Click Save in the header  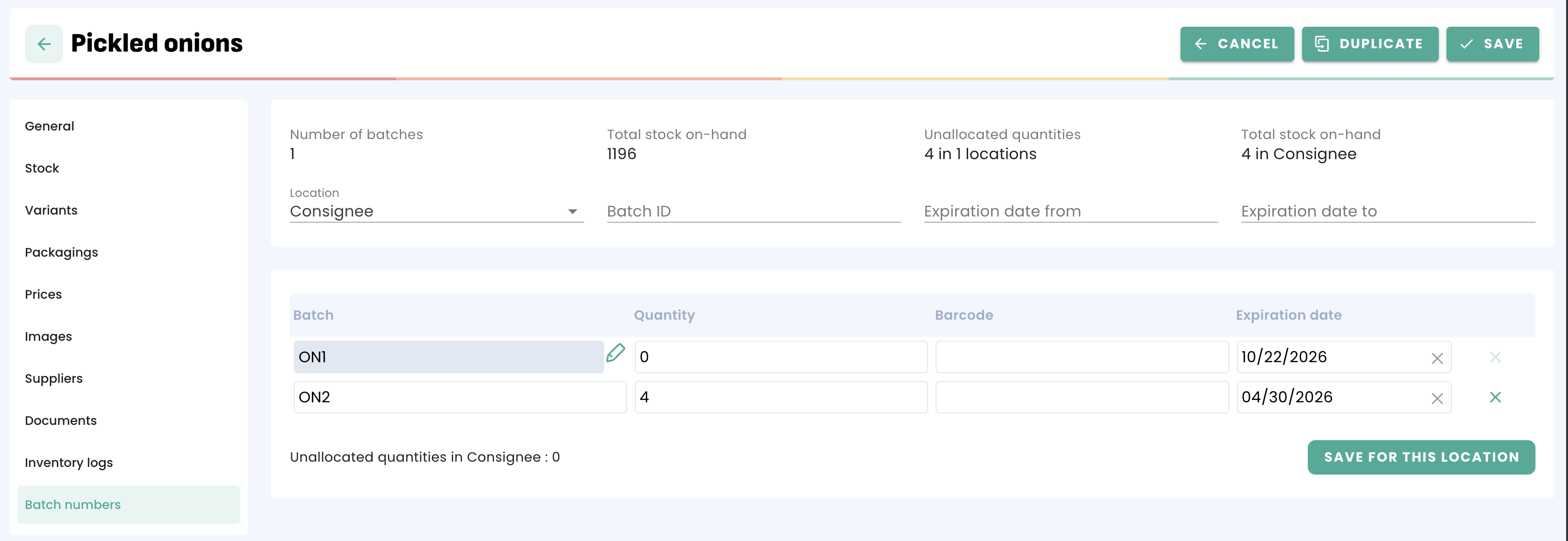1492,44
